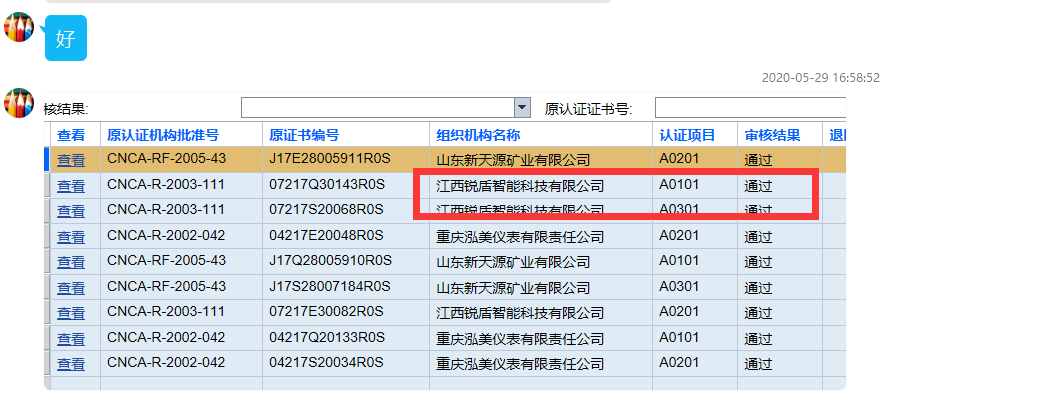This screenshot has height=408, width=1038.
Task: Sort by 原证书编号 column header
Action: (x=304, y=135)
